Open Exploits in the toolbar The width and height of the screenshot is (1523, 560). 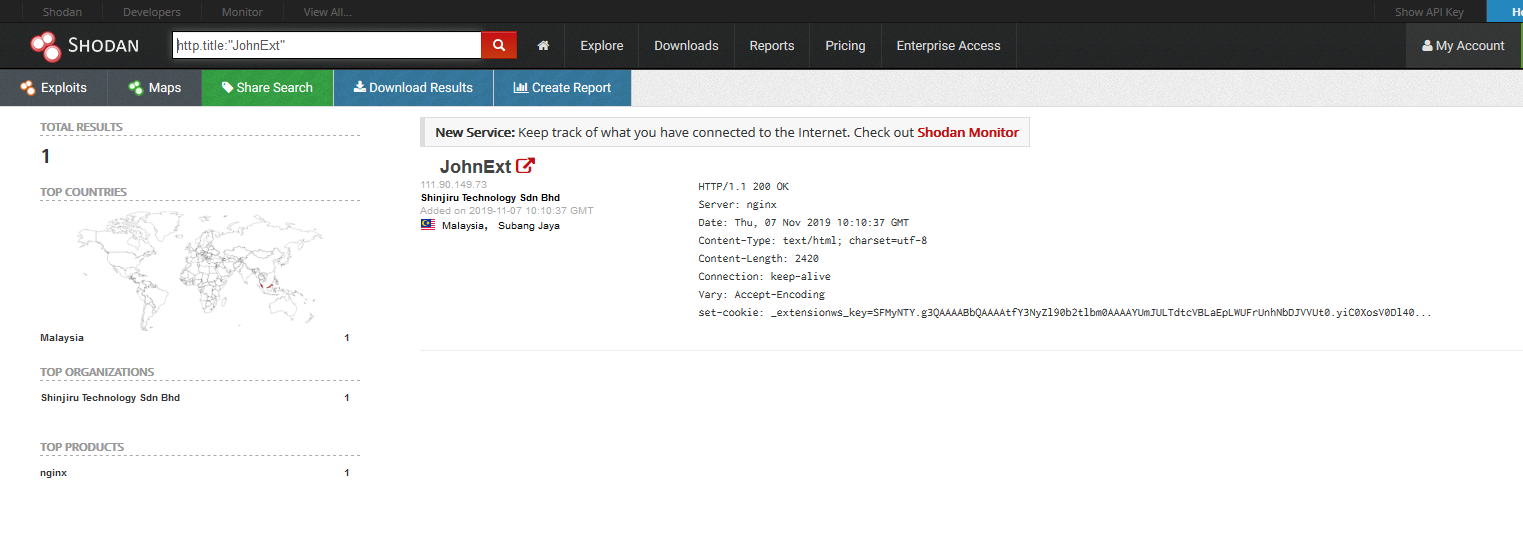(54, 88)
